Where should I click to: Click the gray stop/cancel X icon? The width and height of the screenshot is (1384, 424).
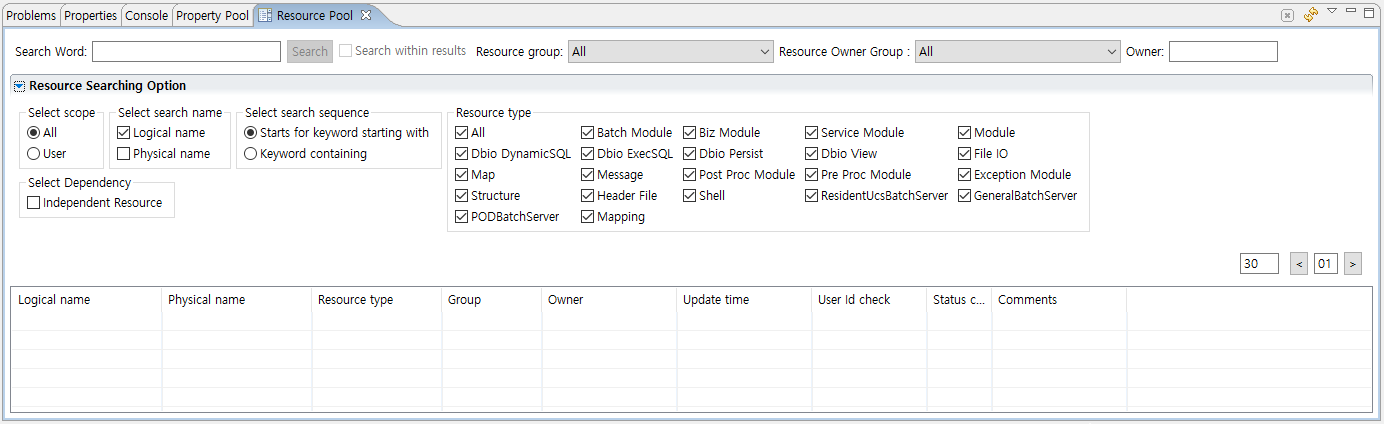[x=1287, y=15]
